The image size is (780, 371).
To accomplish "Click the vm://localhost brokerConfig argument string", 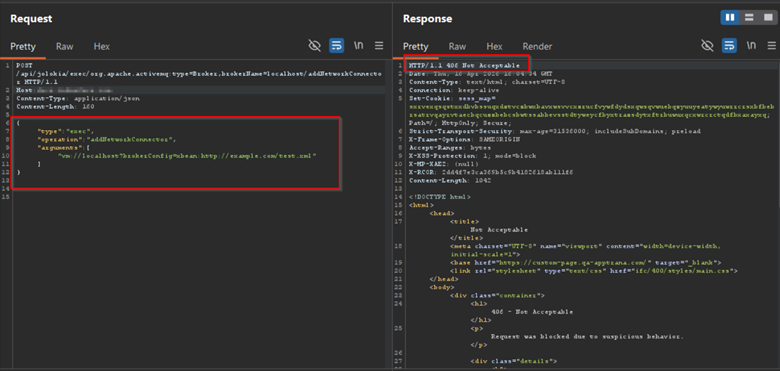I will tap(188, 156).
